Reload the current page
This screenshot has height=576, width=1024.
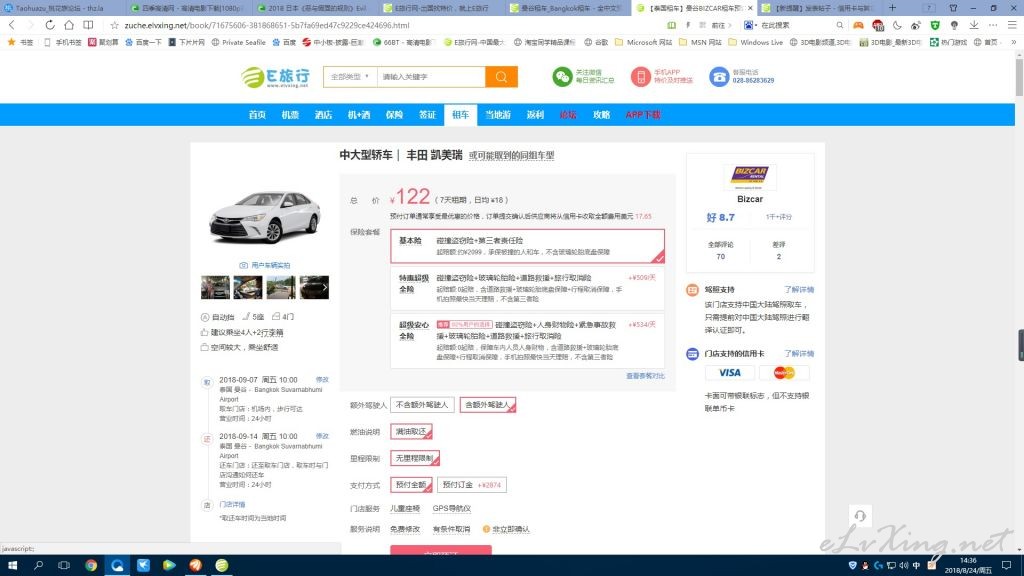50,25
